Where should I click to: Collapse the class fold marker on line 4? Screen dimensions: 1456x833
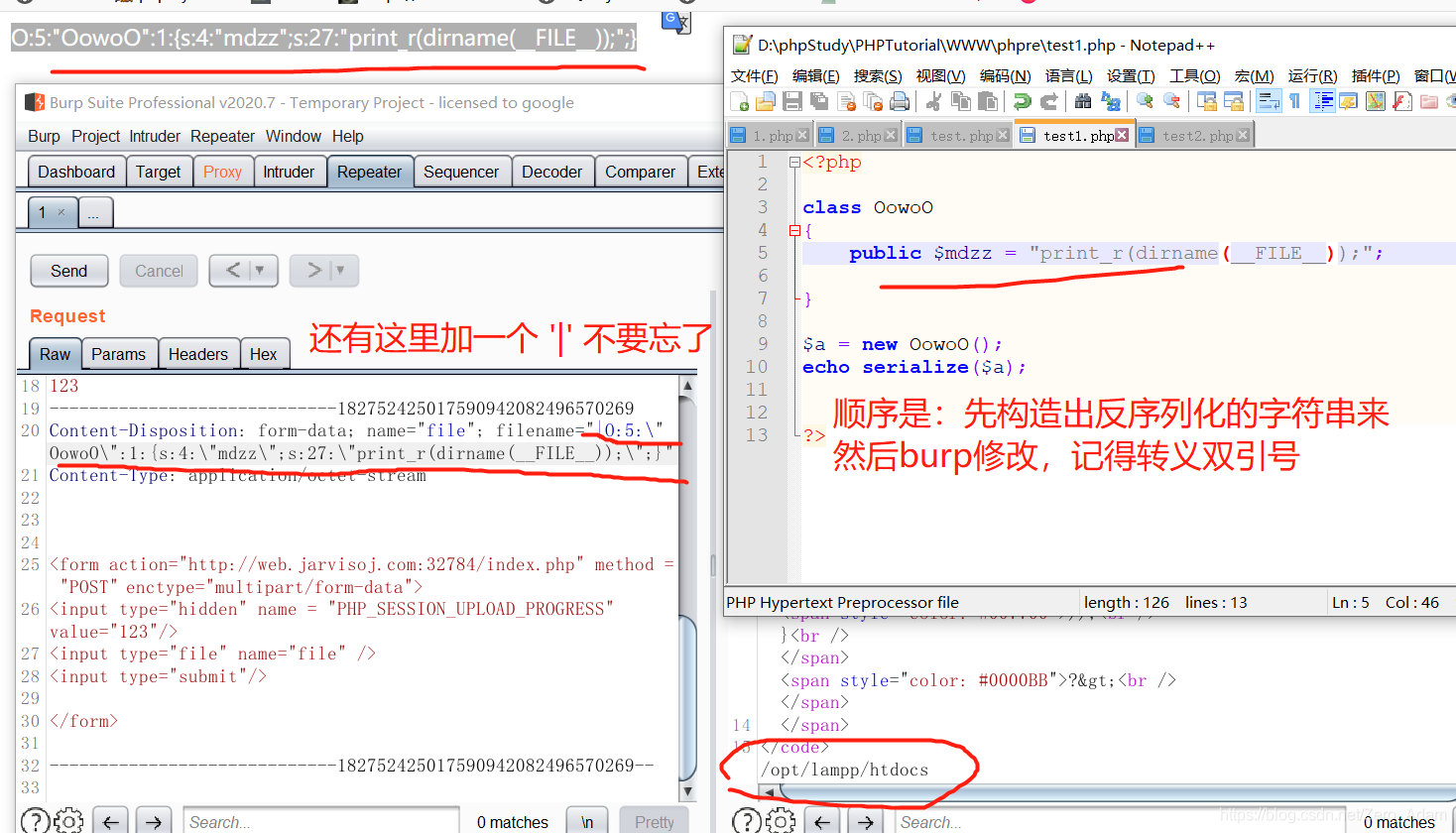pos(794,230)
